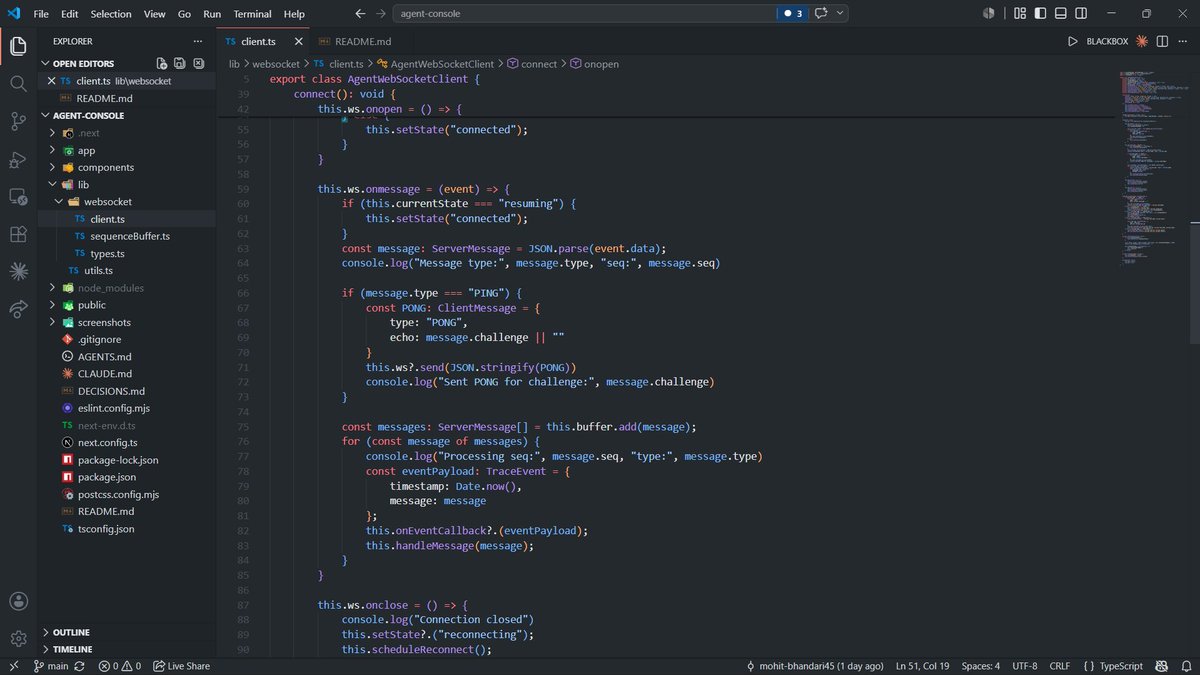This screenshot has width=1200, height=675.
Task: Click the Live Share status bar button
Action: tap(182, 666)
